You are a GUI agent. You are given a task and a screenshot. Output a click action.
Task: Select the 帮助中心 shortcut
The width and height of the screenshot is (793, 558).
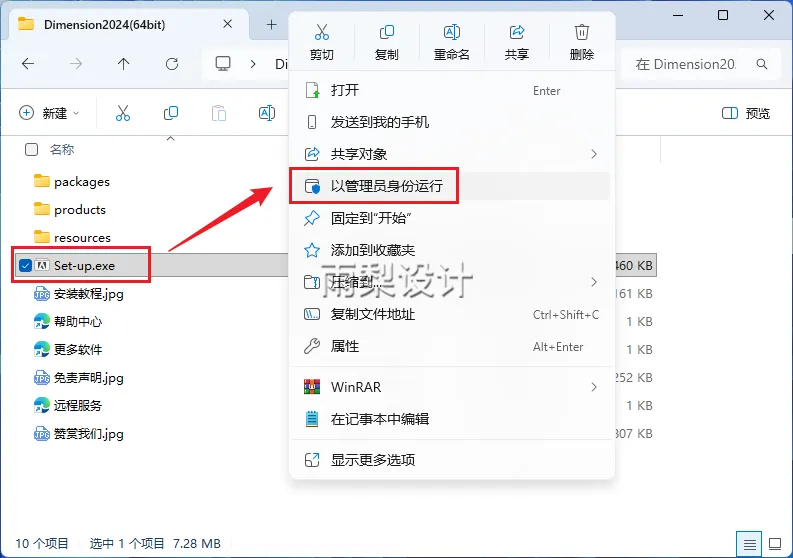click(x=68, y=322)
